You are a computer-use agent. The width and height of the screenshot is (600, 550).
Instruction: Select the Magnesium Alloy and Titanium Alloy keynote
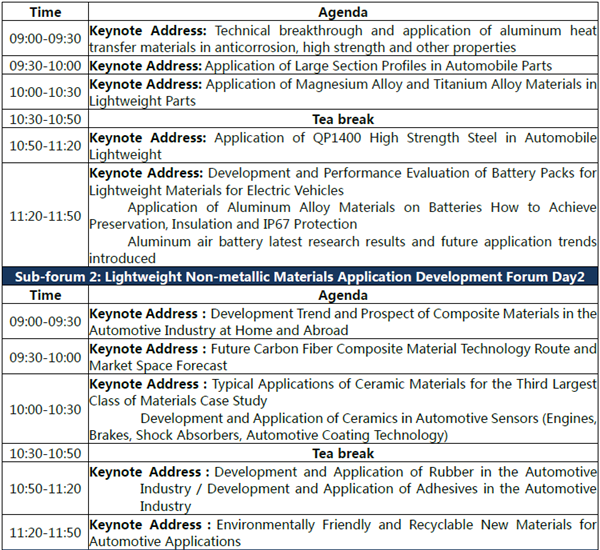[x=342, y=92]
